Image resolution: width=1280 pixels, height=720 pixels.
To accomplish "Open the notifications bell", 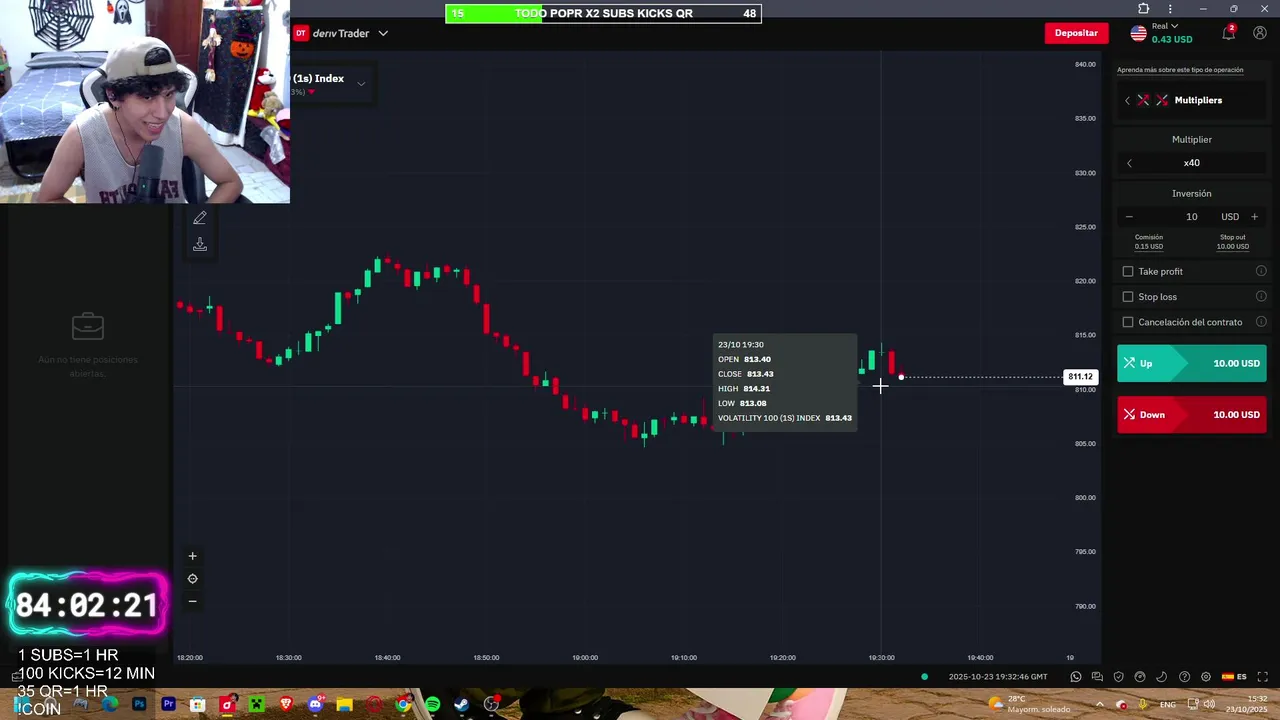I will 1229,33.
